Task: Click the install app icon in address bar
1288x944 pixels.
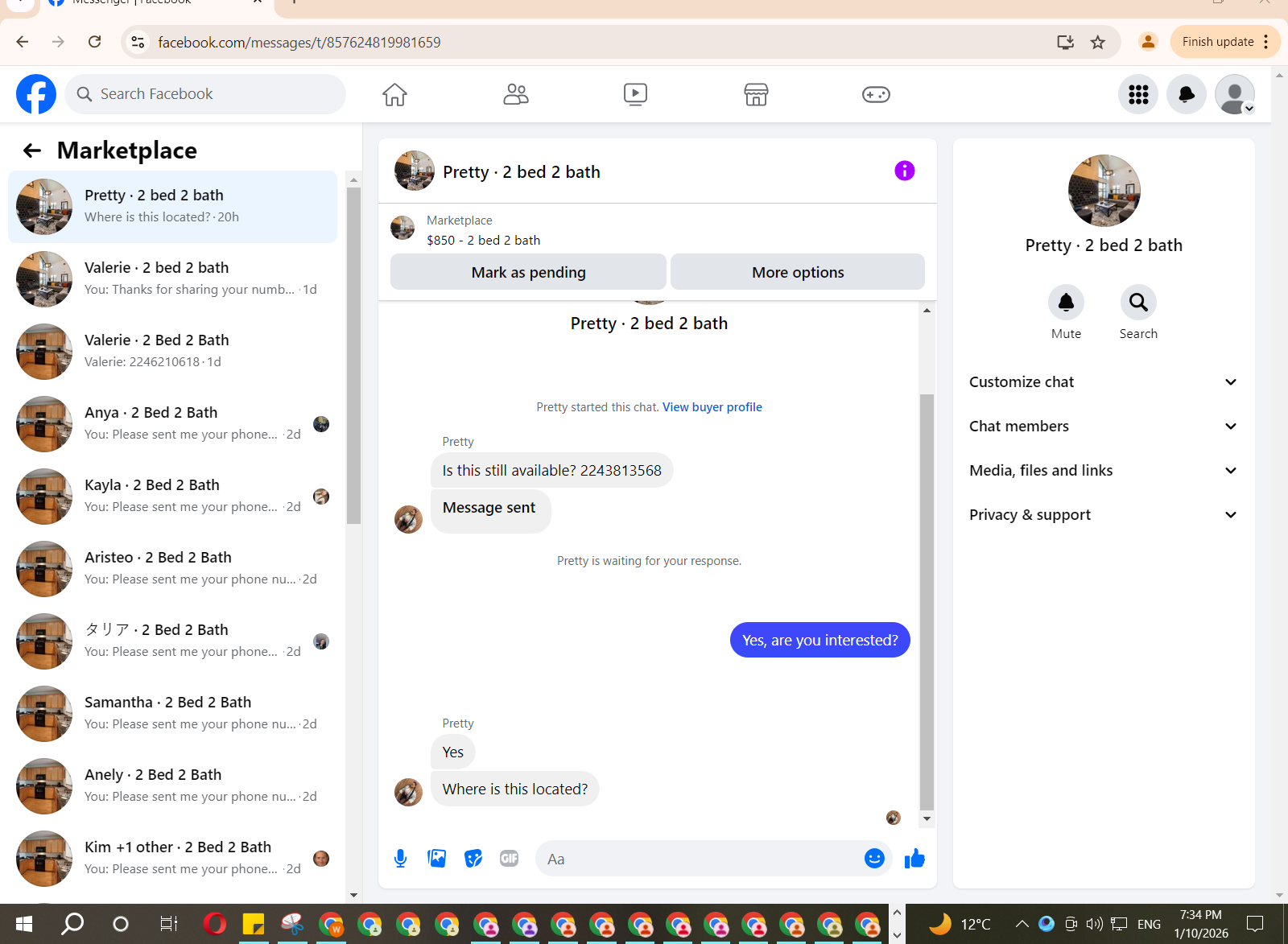Action: pos(1066,42)
